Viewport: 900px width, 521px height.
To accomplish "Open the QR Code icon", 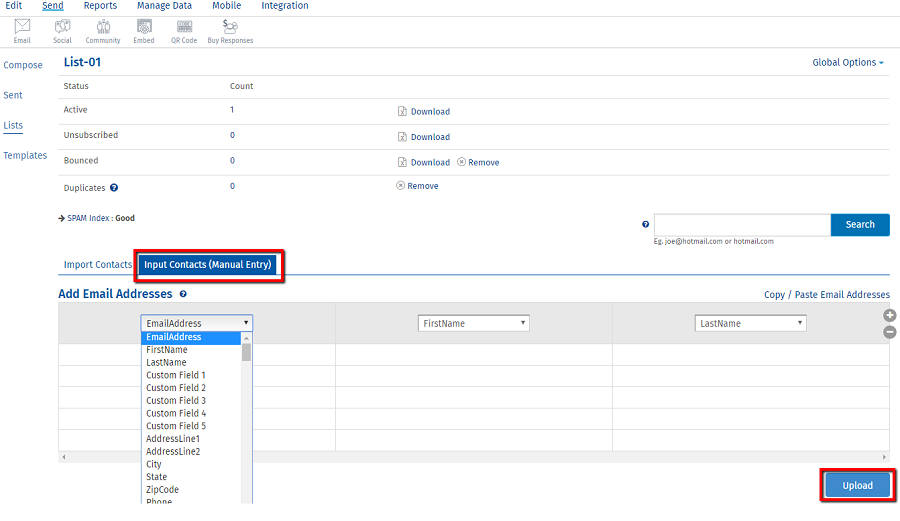I will tap(184, 31).
